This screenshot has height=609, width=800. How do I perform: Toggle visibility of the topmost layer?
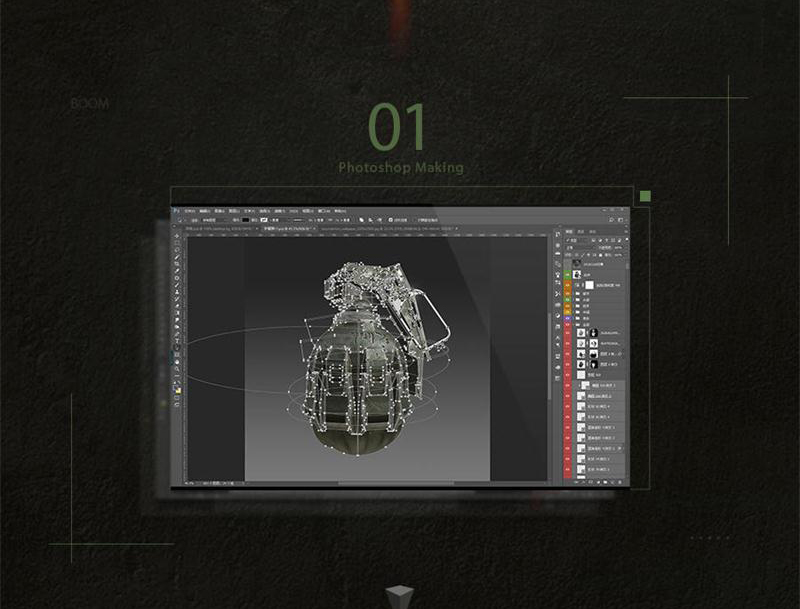[x=566, y=263]
